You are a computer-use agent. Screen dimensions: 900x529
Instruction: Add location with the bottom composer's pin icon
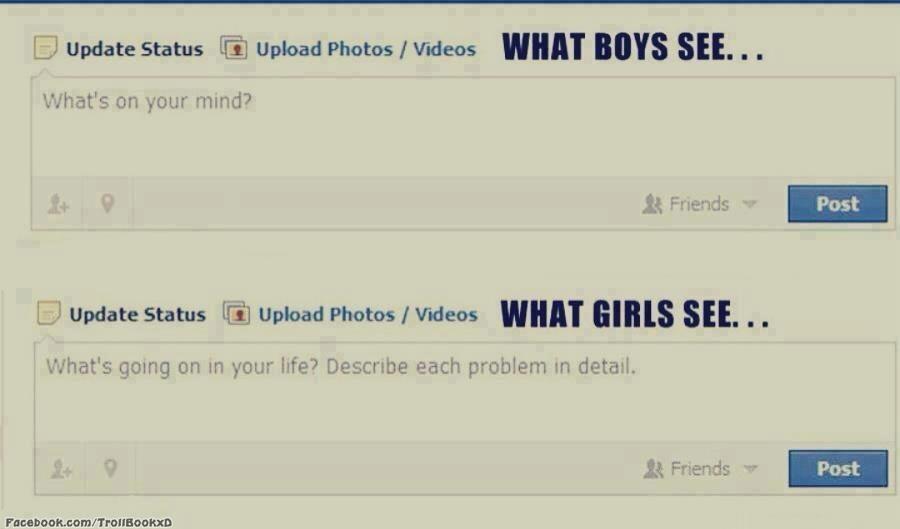[x=110, y=468]
